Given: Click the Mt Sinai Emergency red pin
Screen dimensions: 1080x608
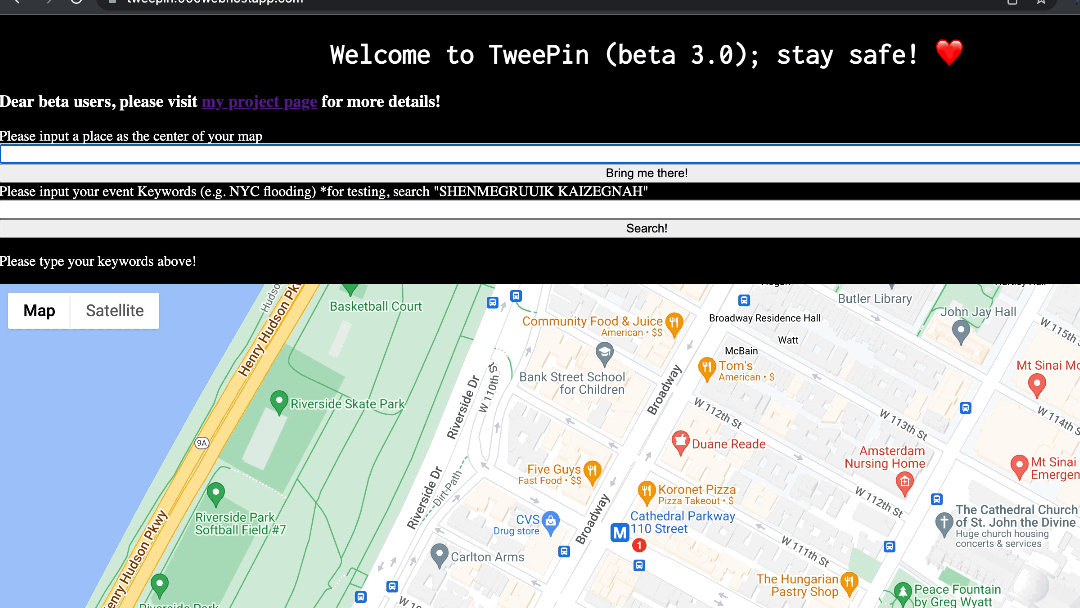Looking at the screenshot, I should click(x=1019, y=466).
